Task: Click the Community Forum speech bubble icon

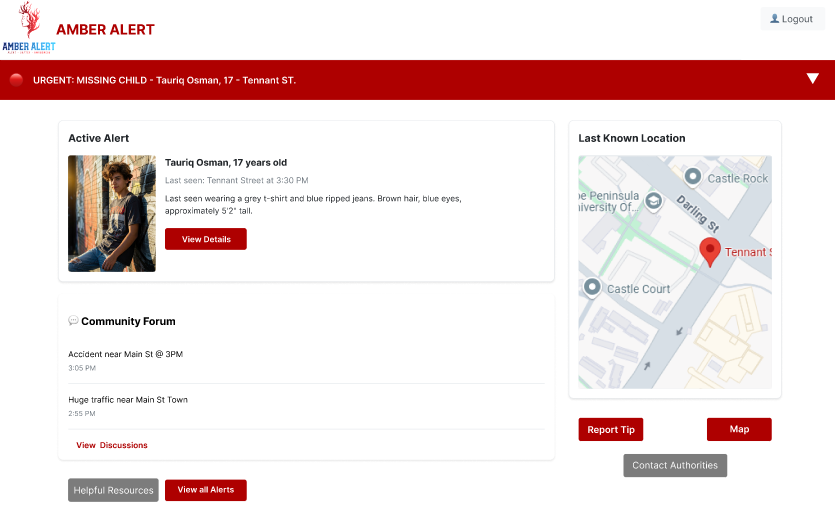Action: tap(73, 321)
